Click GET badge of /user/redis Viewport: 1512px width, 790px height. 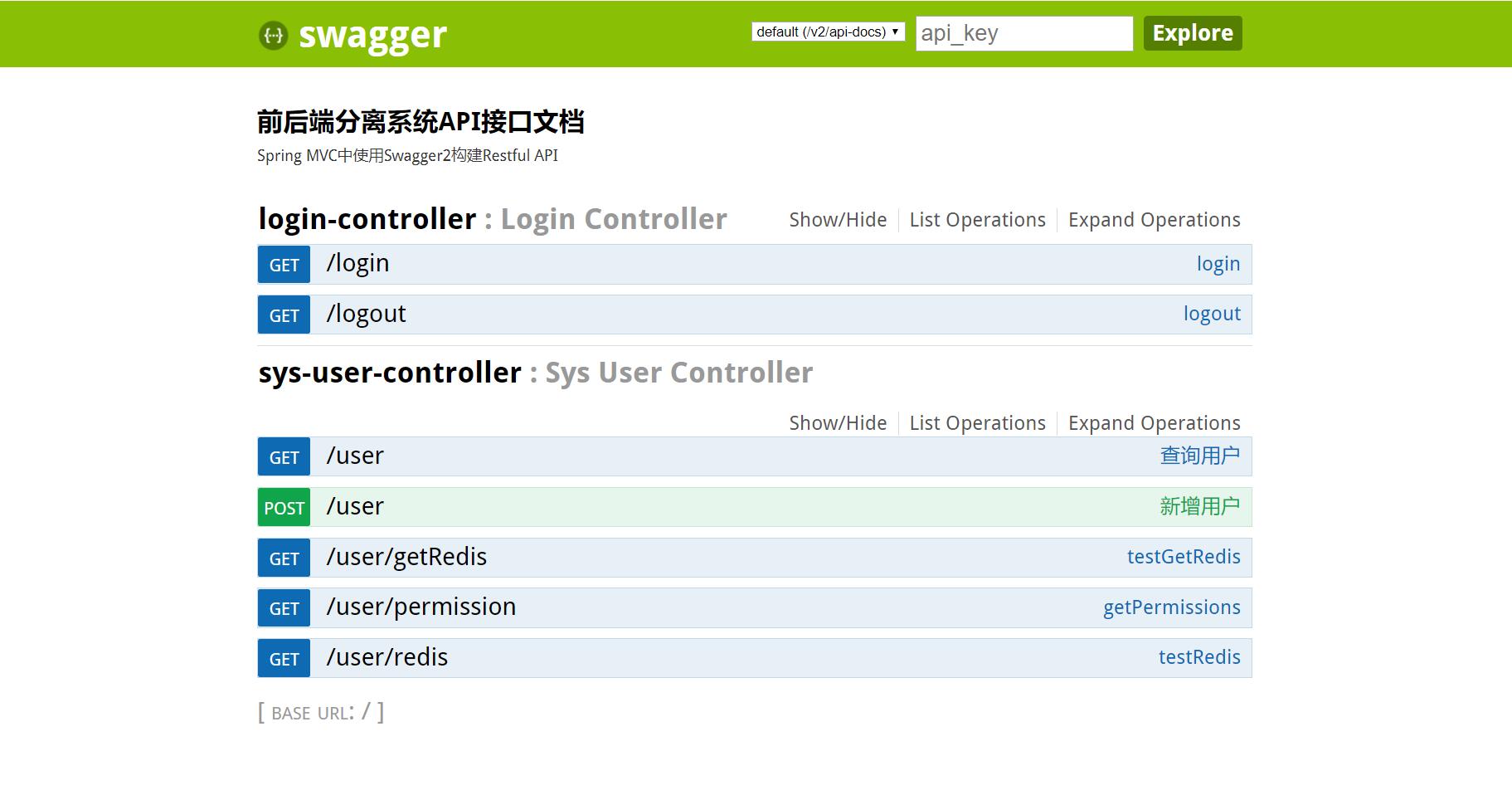tap(284, 659)
